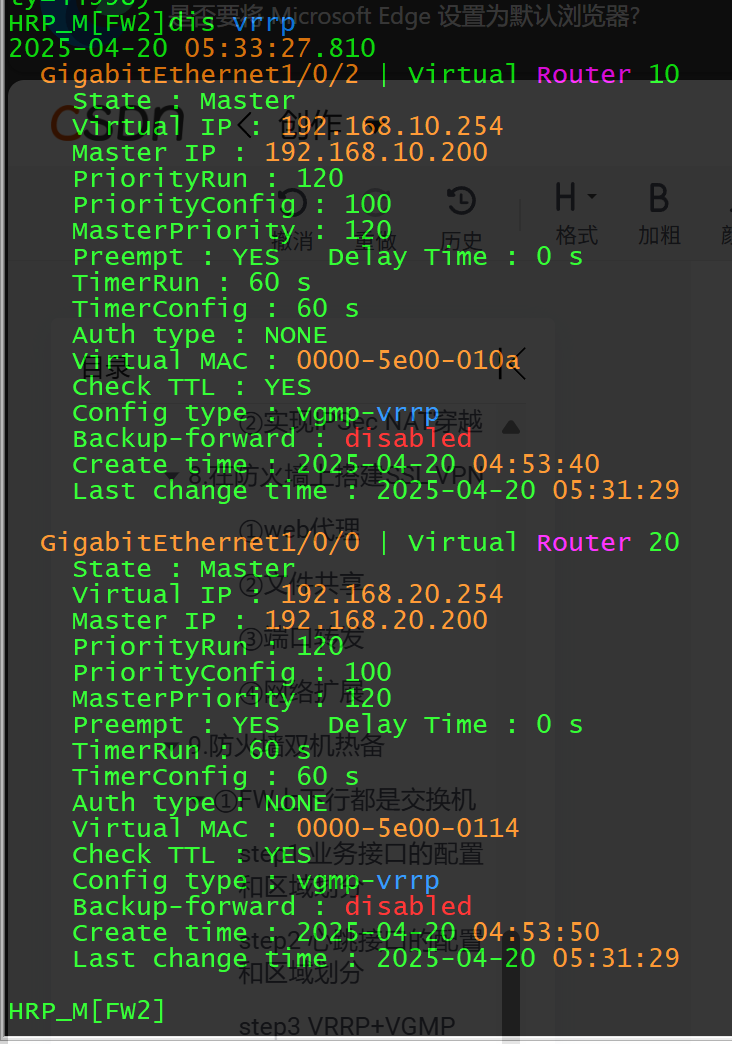Select step3 VRRP+VGMP outline entry
732x1044 pixels.
[x=346, y=1026]
